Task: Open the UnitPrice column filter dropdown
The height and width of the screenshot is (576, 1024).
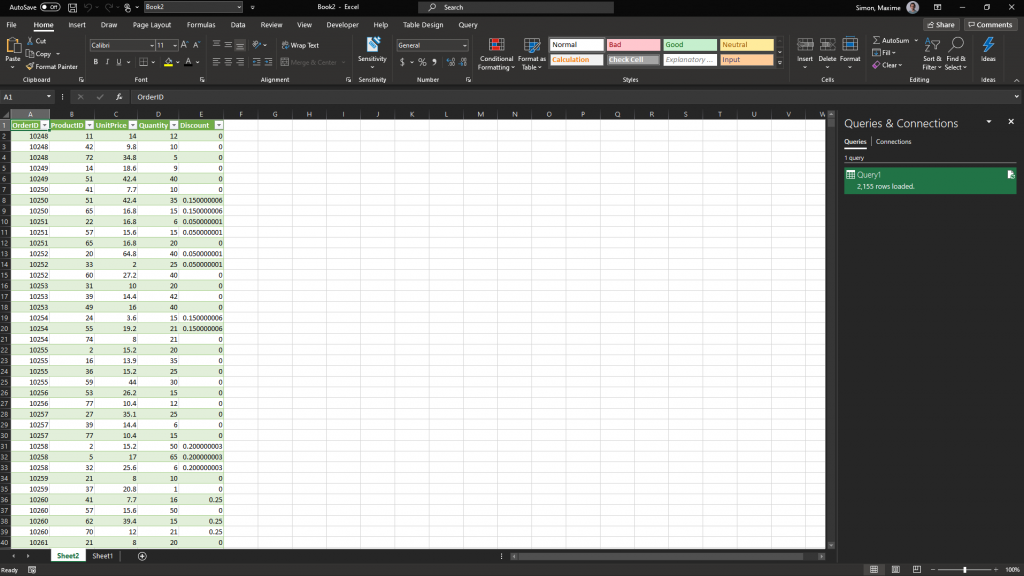Action: click(133, 125)
